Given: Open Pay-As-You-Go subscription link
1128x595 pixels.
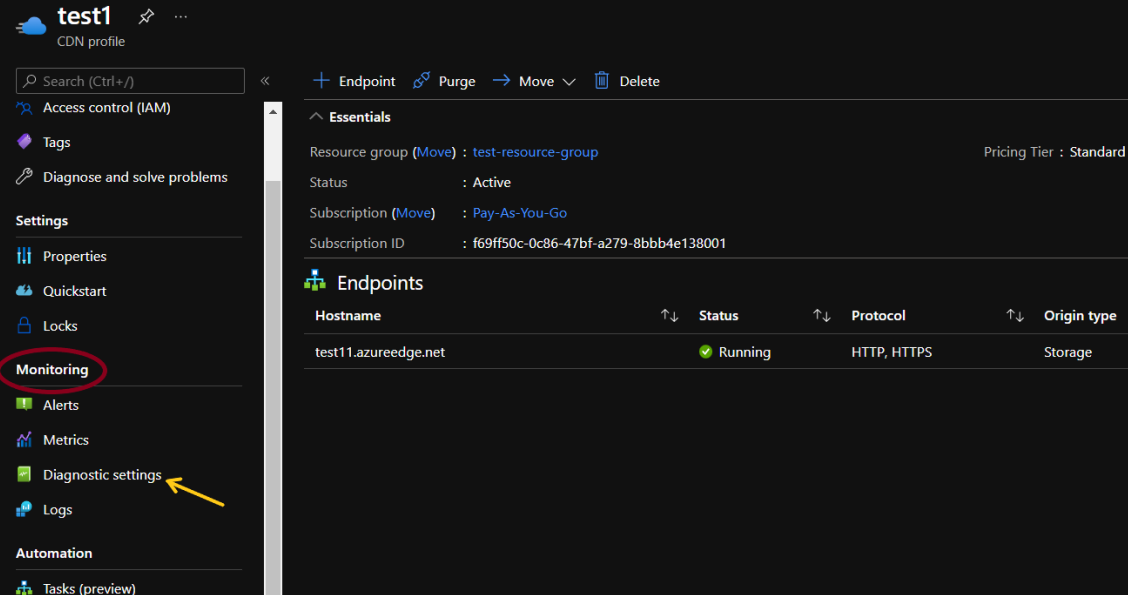Looking at the screenshot, I should pos(519,213).
